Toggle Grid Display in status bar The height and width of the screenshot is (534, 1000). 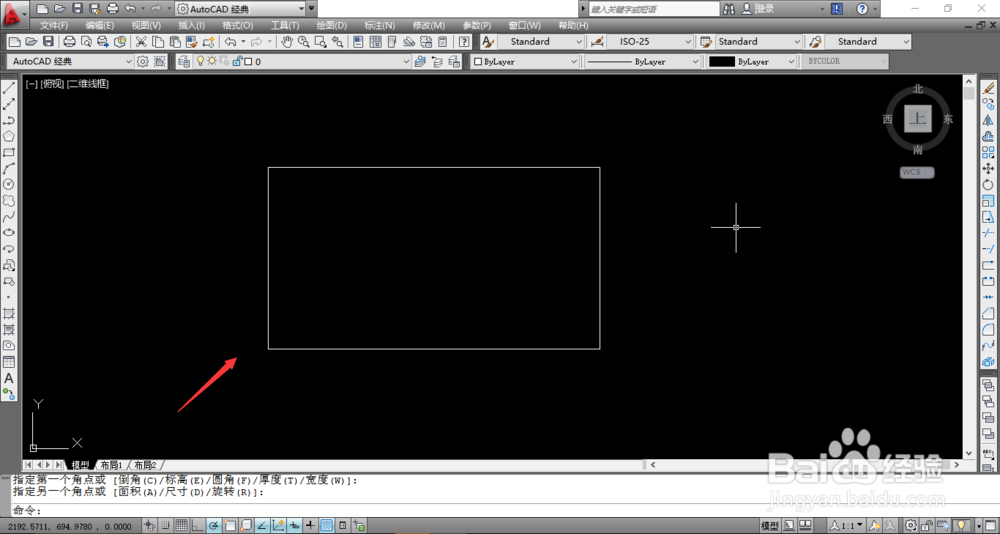181,526
